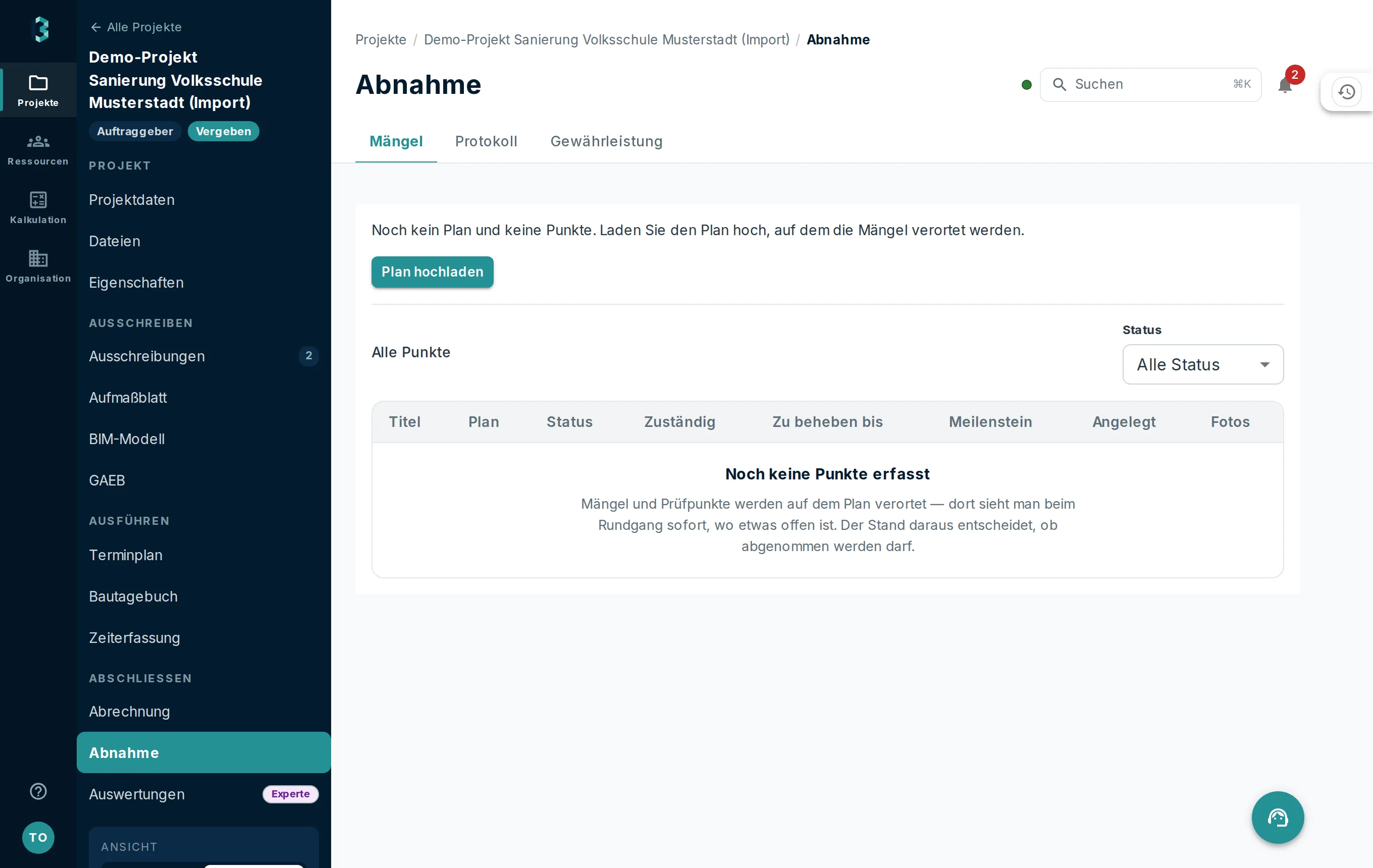This screenshot has width=1373, height=868.
Task: Focus the Suchen search field
Action: 1150,85
